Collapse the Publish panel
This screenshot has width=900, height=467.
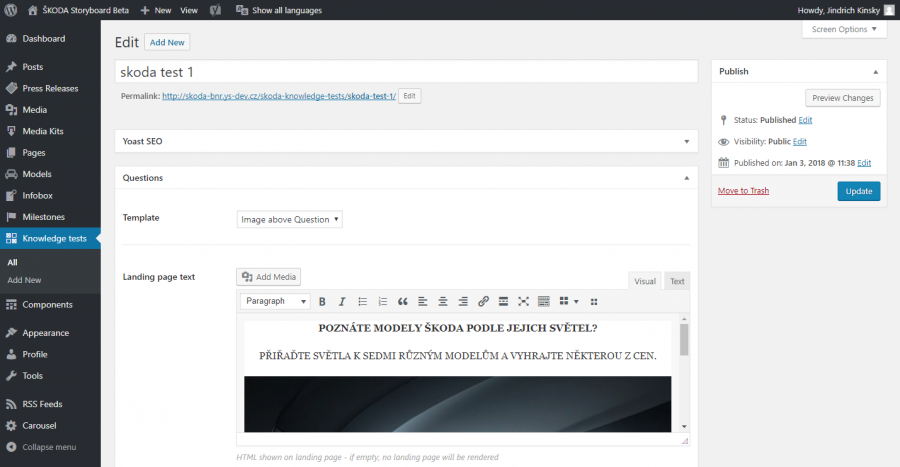(876, 72)
